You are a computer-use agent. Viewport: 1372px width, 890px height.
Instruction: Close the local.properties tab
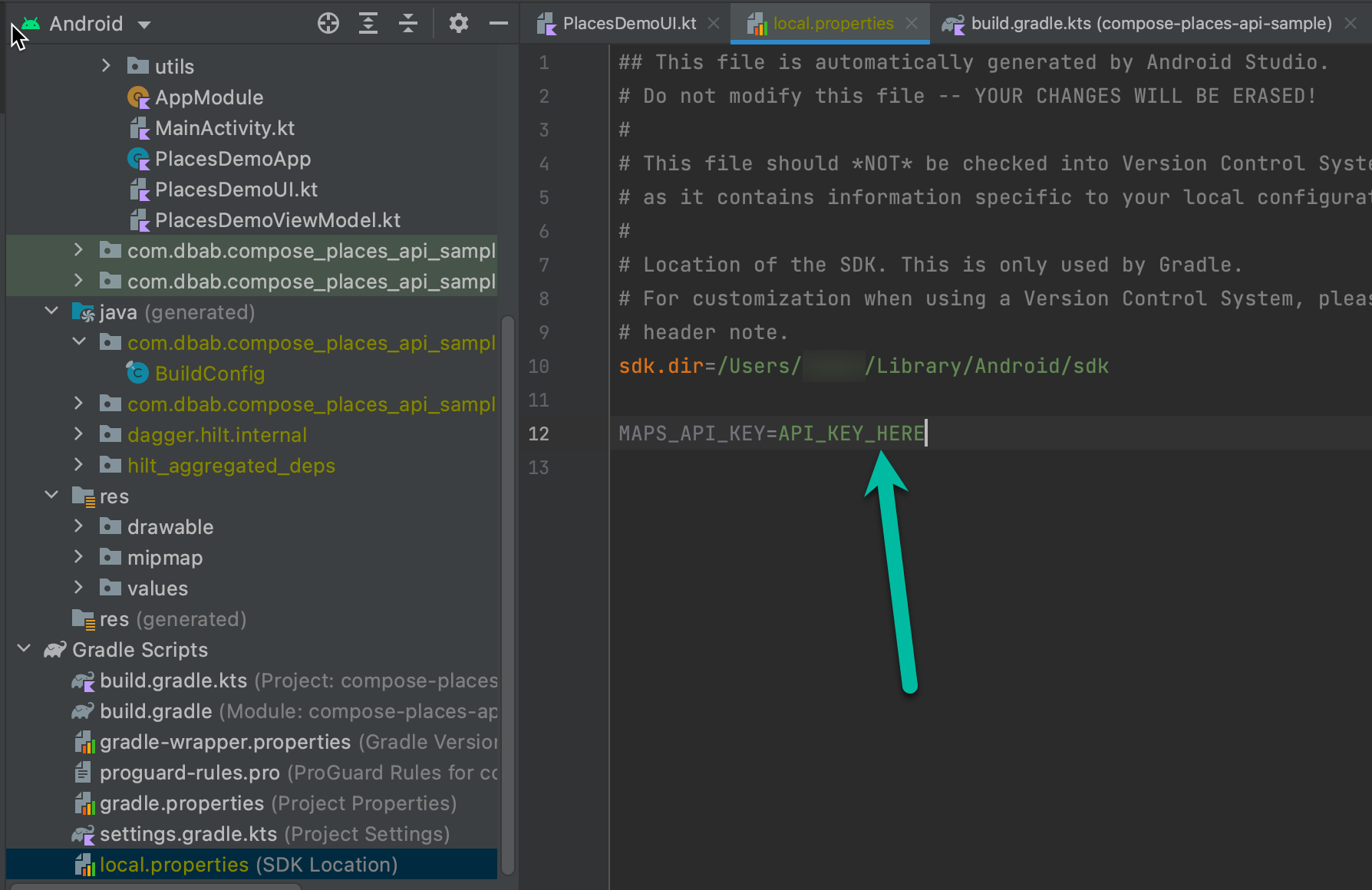tap(910, 23)
